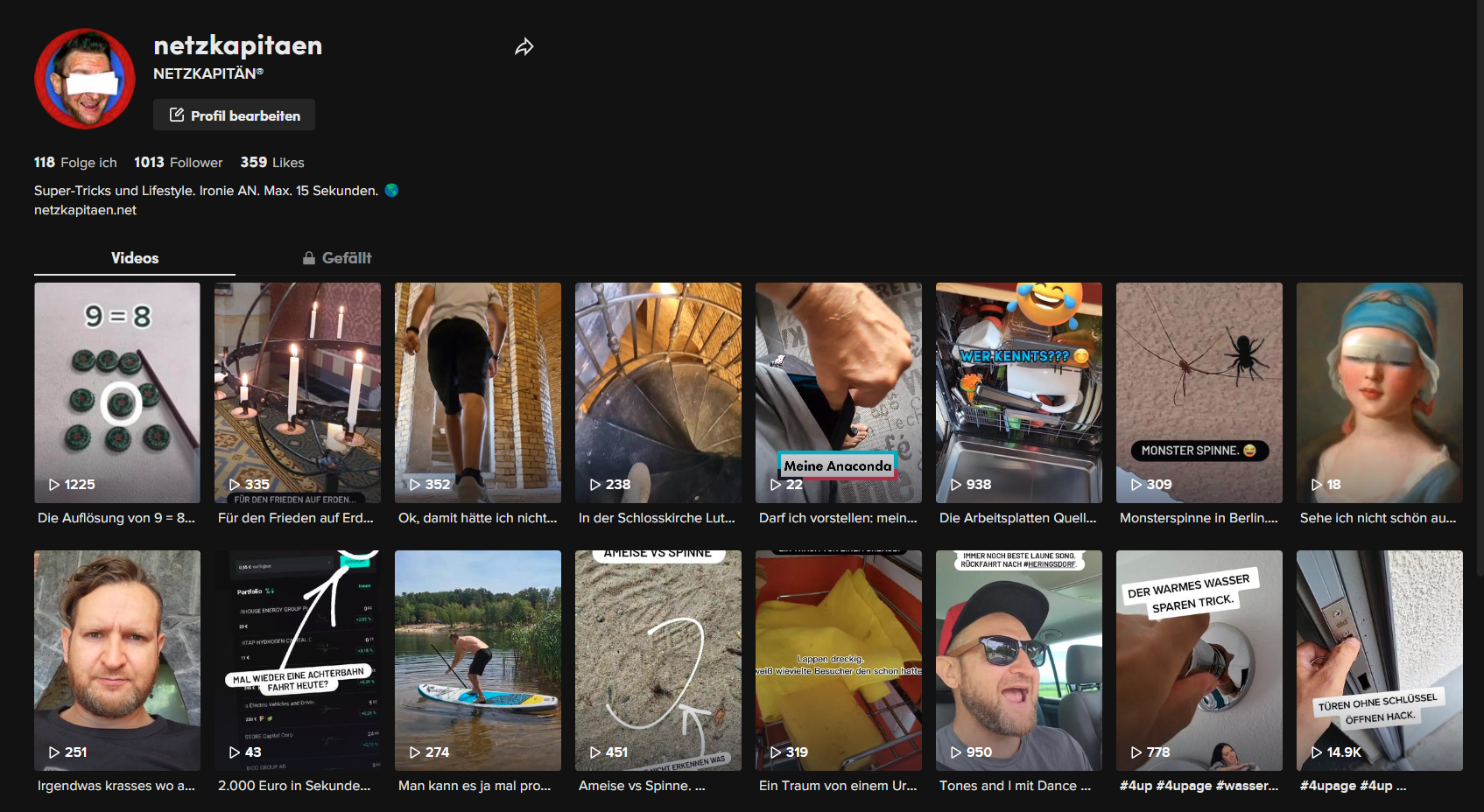Click the Profil bearbeiten button
This screenshot has width=1484, height=812.
[234, 115]
